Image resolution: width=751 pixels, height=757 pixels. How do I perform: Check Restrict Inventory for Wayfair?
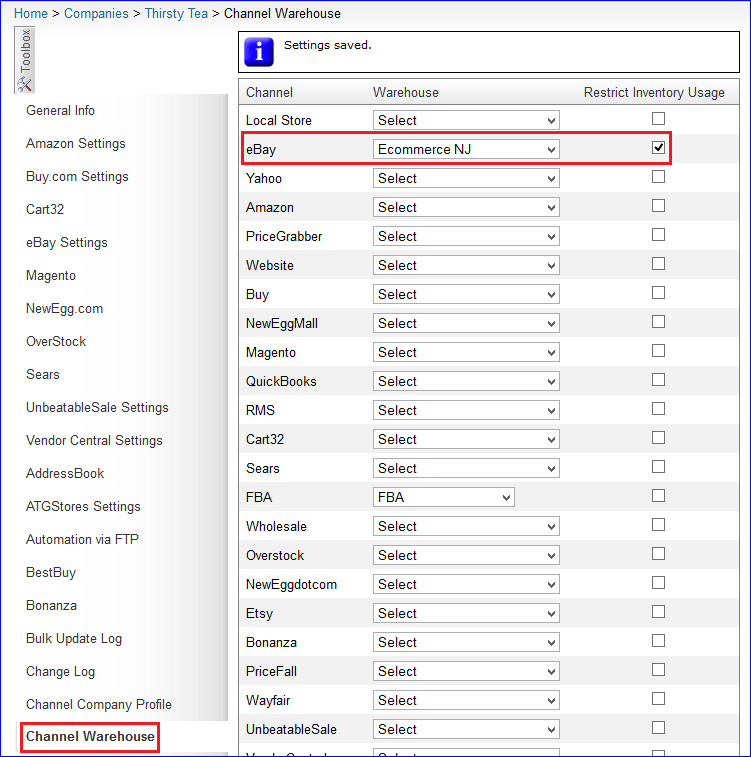[x=658, y=699]
